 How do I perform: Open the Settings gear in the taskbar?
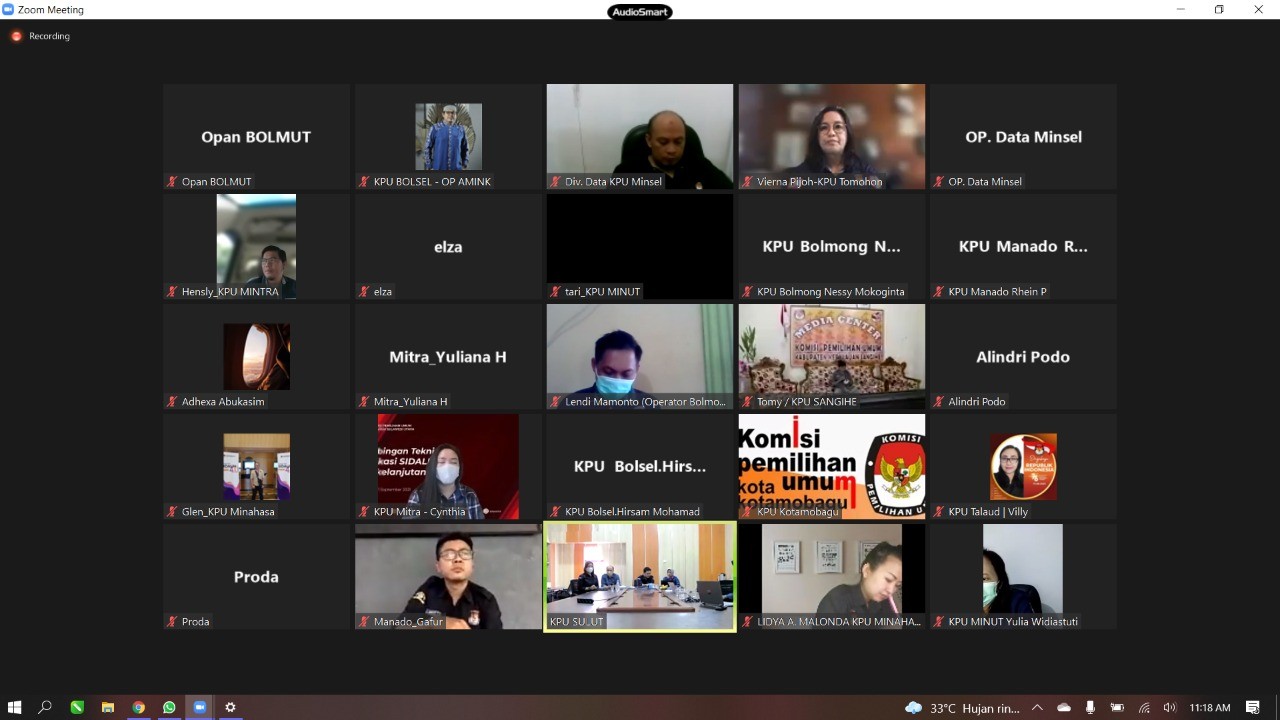230,707
